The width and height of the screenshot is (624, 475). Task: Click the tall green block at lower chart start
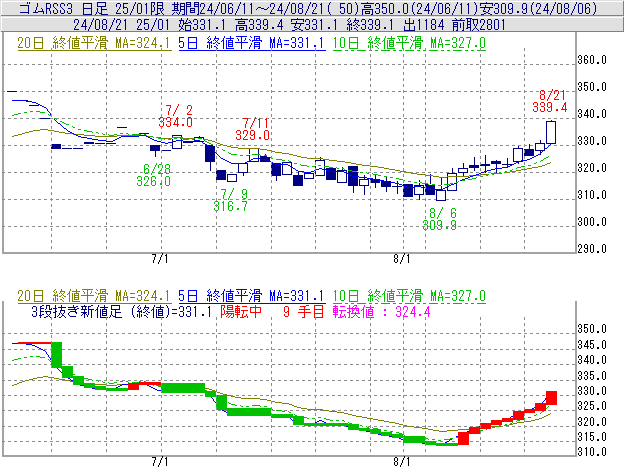[x=57, y=355]
